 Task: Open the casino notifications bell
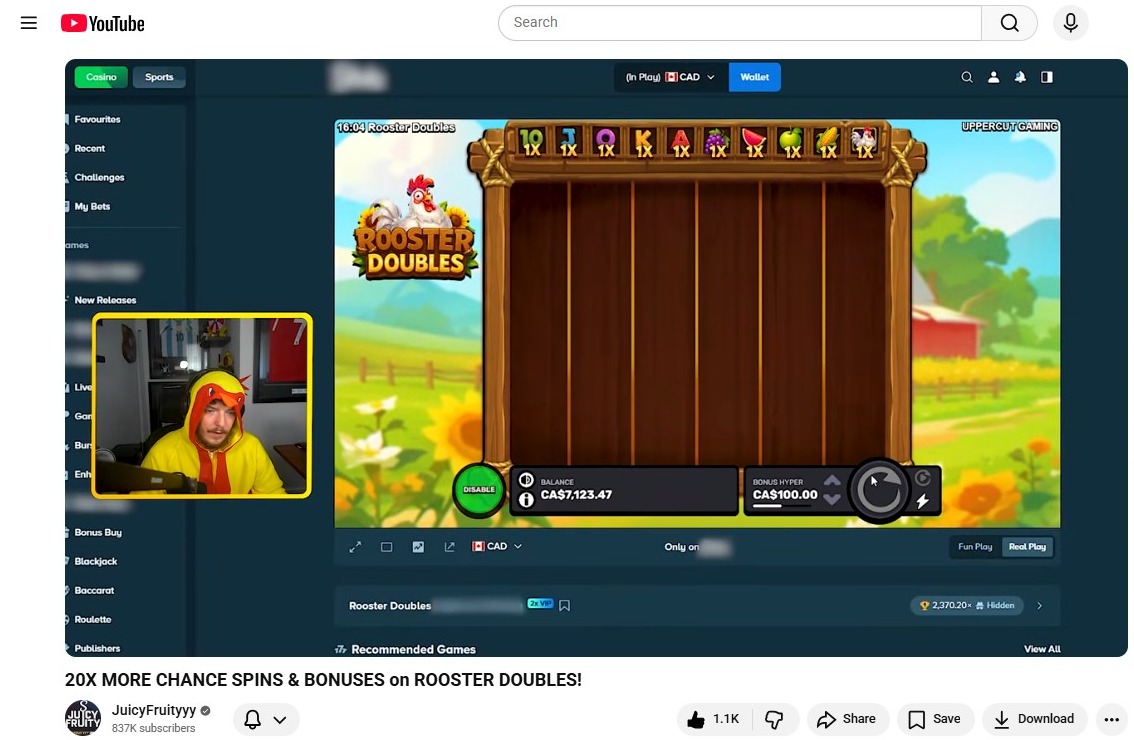[x=1020, y=77]
